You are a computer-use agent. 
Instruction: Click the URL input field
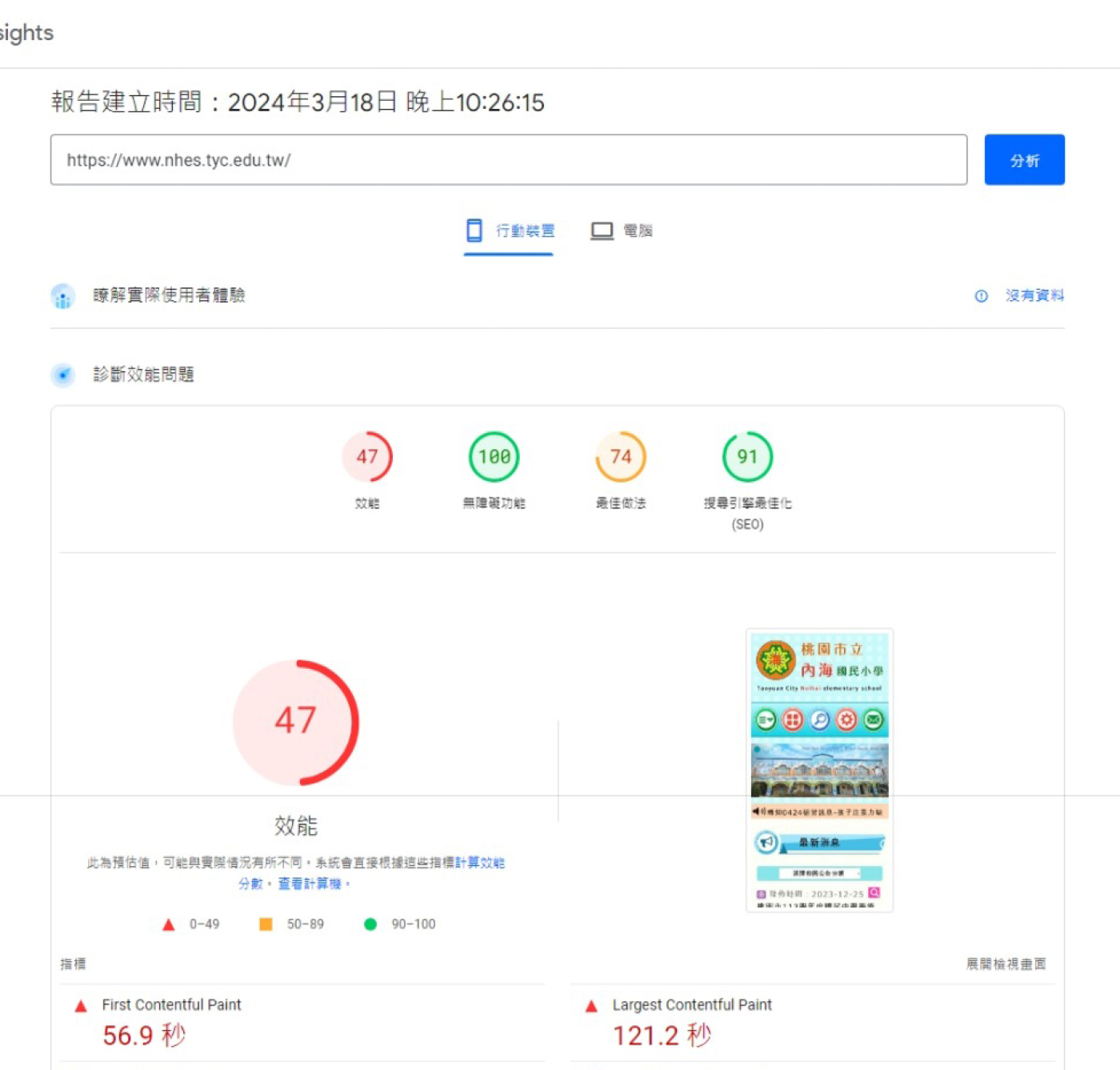[508, 160]
